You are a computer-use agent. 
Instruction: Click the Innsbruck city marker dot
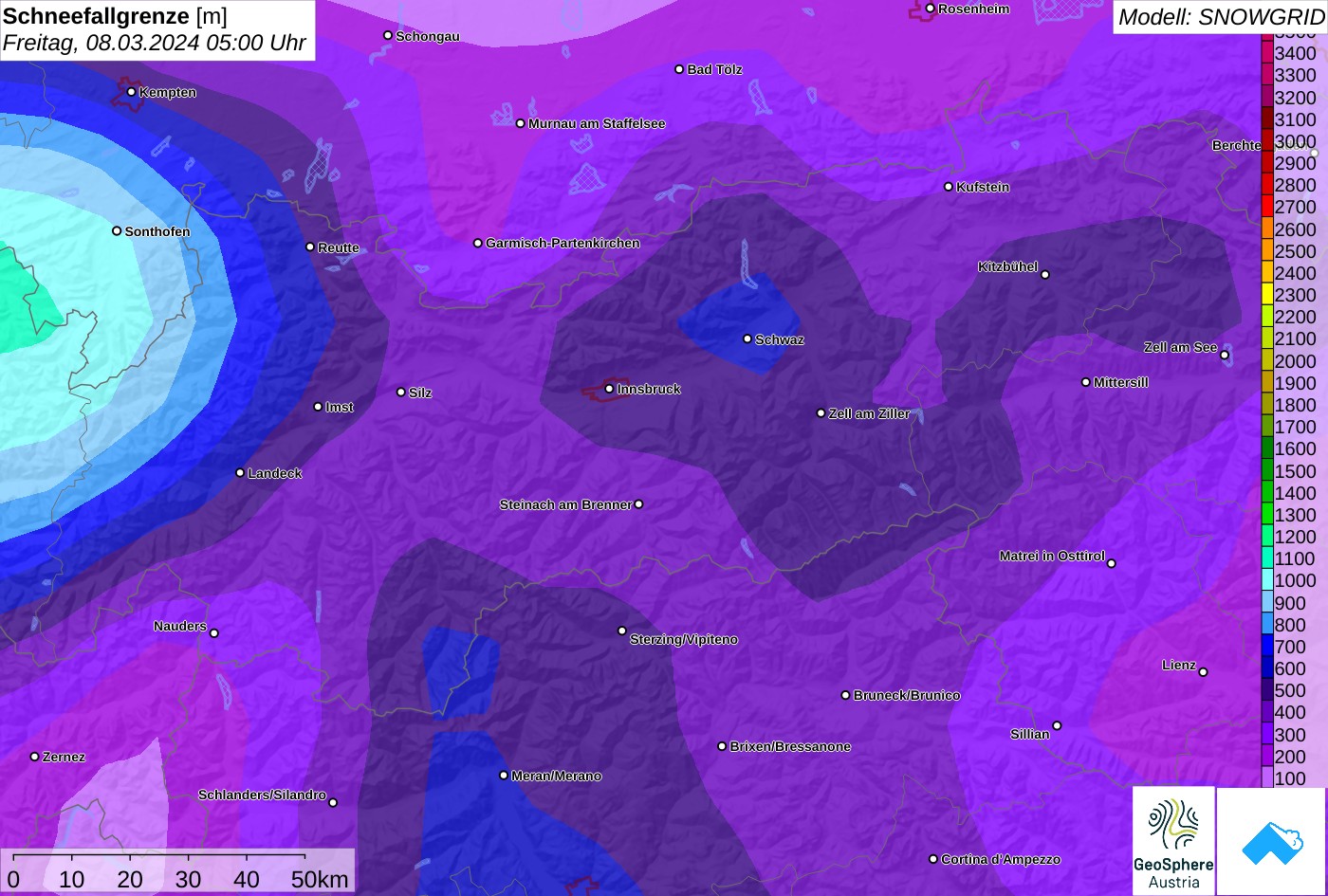tap(609, 389)
